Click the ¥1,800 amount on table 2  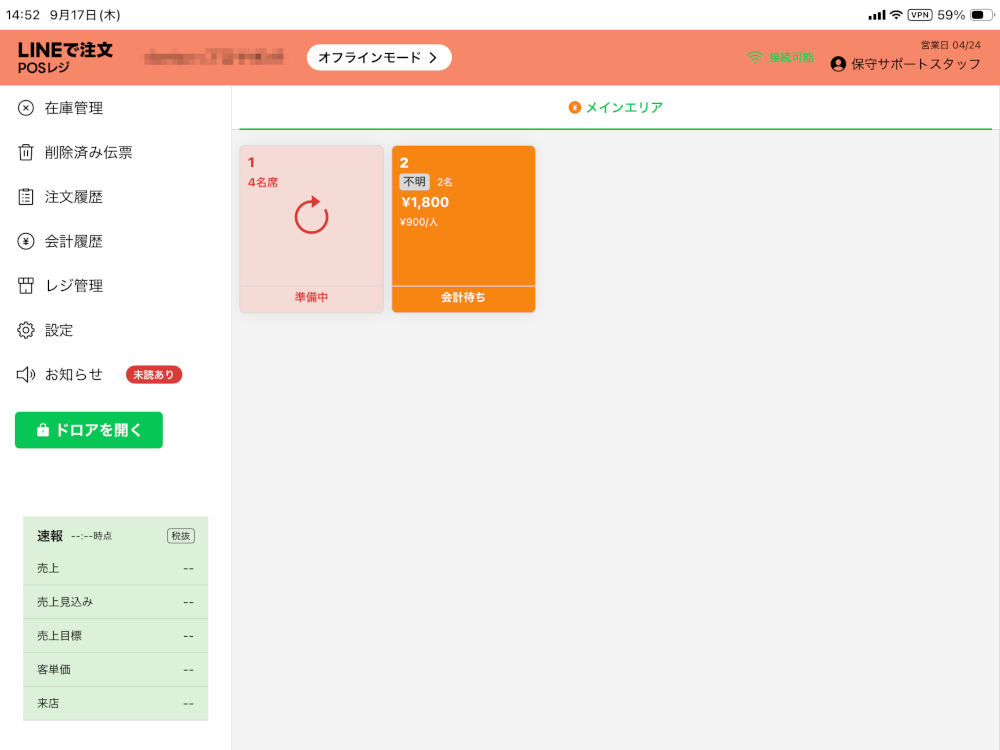pos(425,202)
